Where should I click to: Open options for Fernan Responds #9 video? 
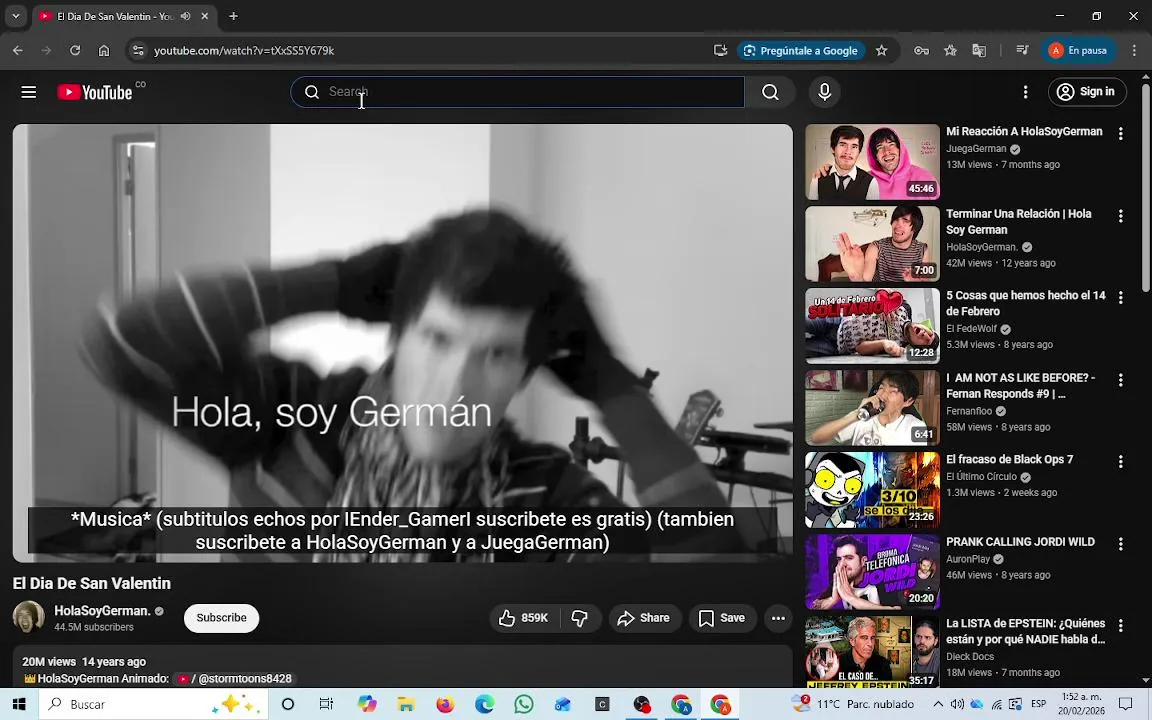(x=1120, y=380)
